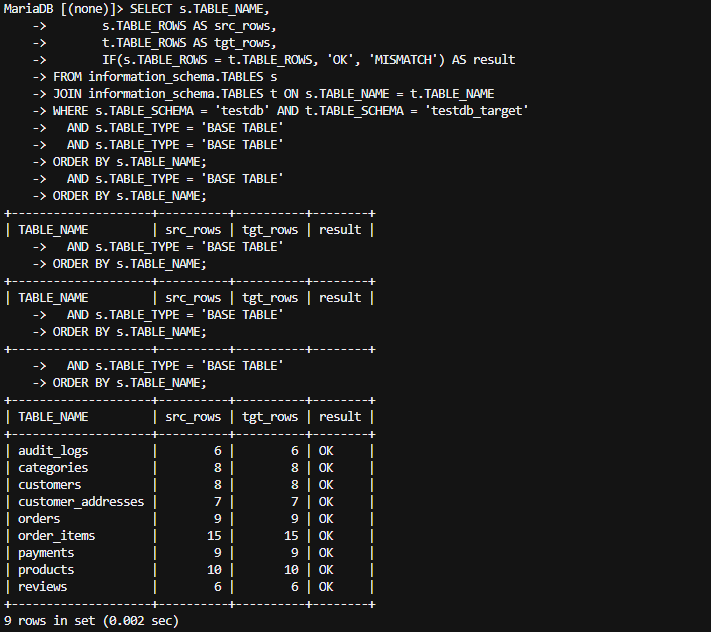Click the src_rows value 10 for products
Viewport: 711px width, 632px height.
214,569
